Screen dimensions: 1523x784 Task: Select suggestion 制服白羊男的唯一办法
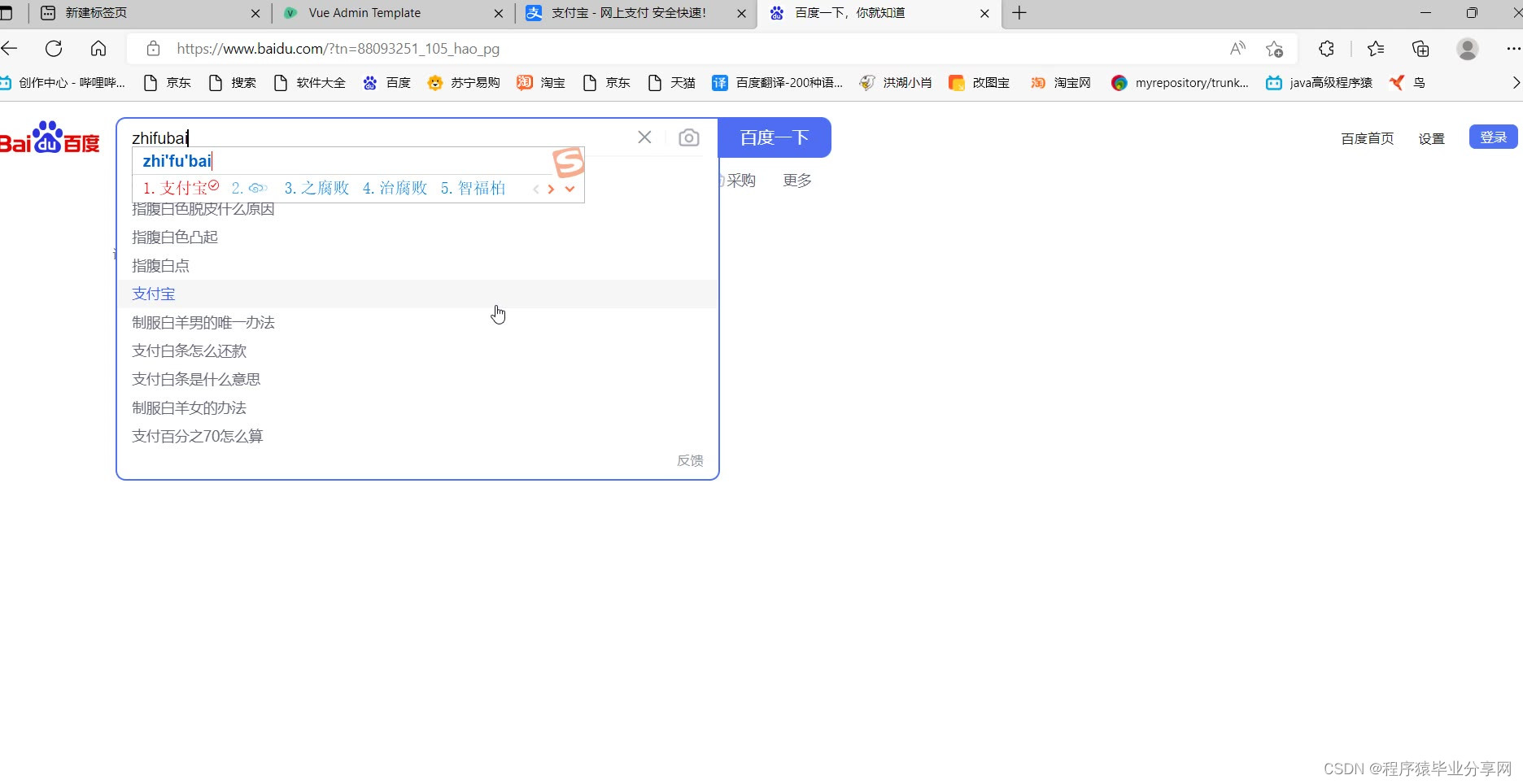[x=417, y=322]
